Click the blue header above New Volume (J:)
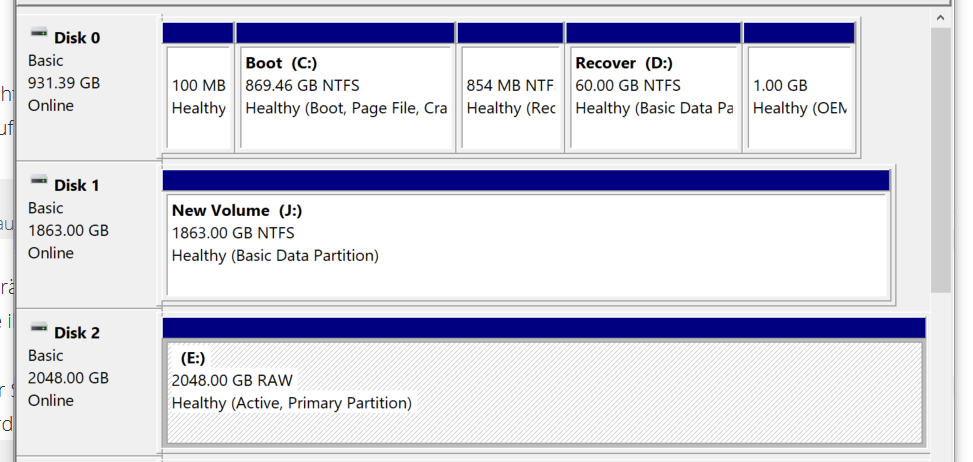 click(526, 181)
